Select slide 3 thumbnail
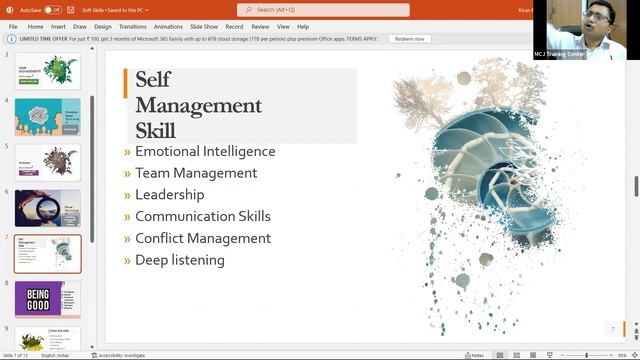This screenshot has width=640, height=360. click(48, 71)
